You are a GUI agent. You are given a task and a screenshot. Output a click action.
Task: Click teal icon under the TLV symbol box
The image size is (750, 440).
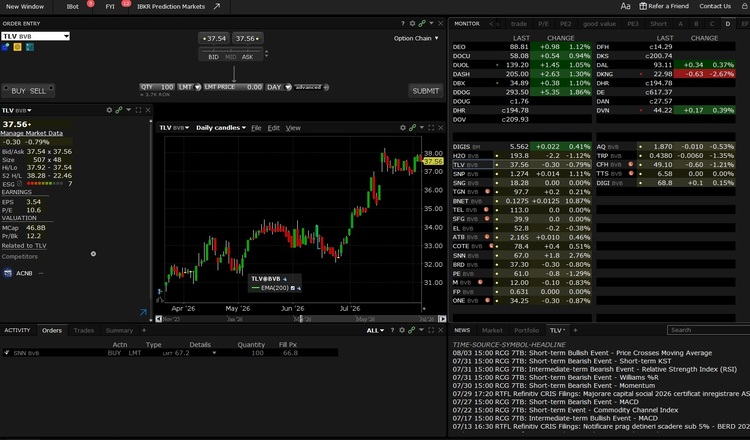pos(30,47)
